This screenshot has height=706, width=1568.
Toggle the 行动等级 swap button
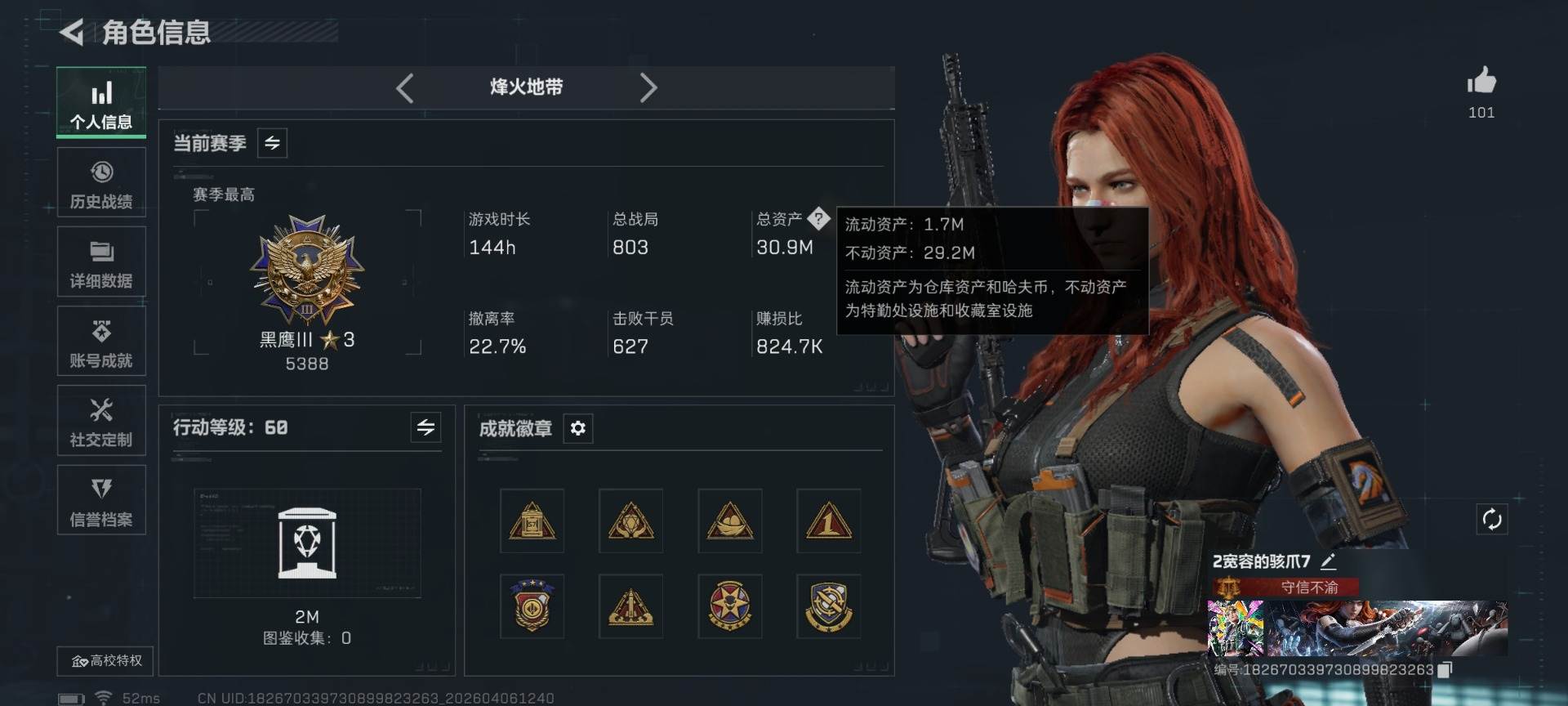[425, 427]
